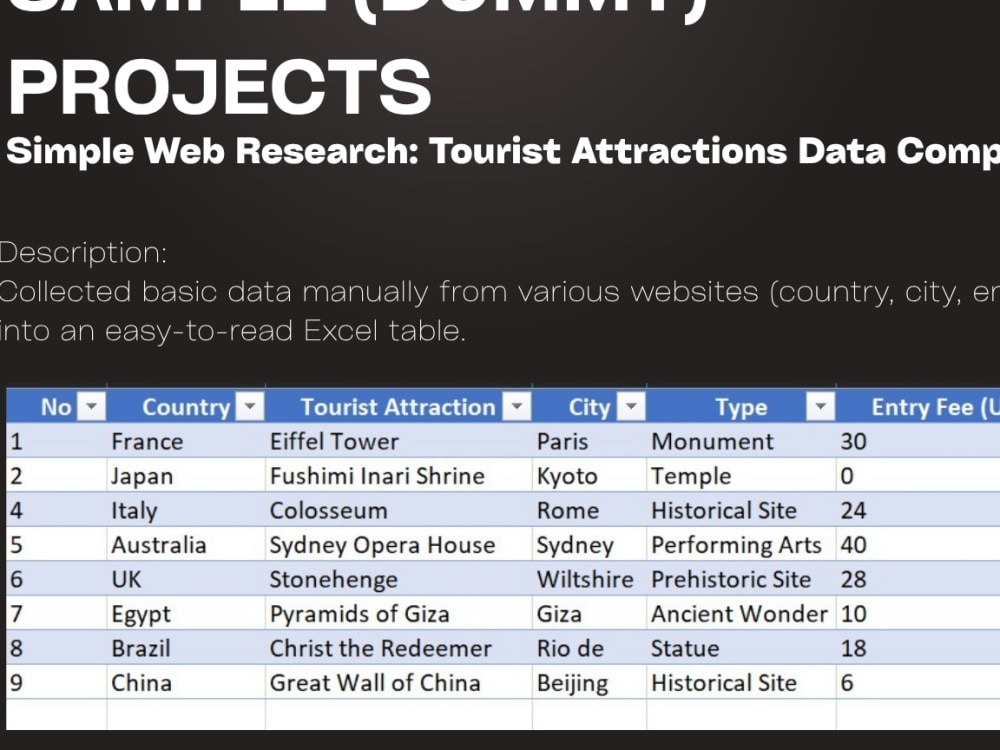The image size is (1000, 750).
Task: Open the No column filter dropdown
Action: click(91, 406)
